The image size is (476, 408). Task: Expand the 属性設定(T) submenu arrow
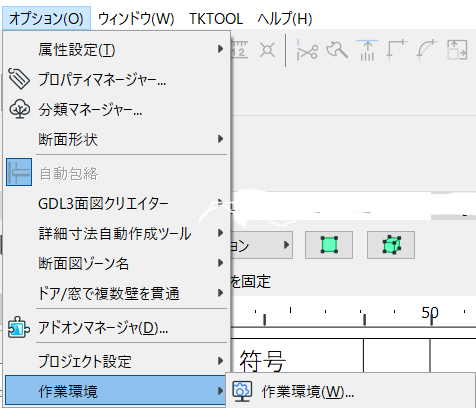point(220,49)
